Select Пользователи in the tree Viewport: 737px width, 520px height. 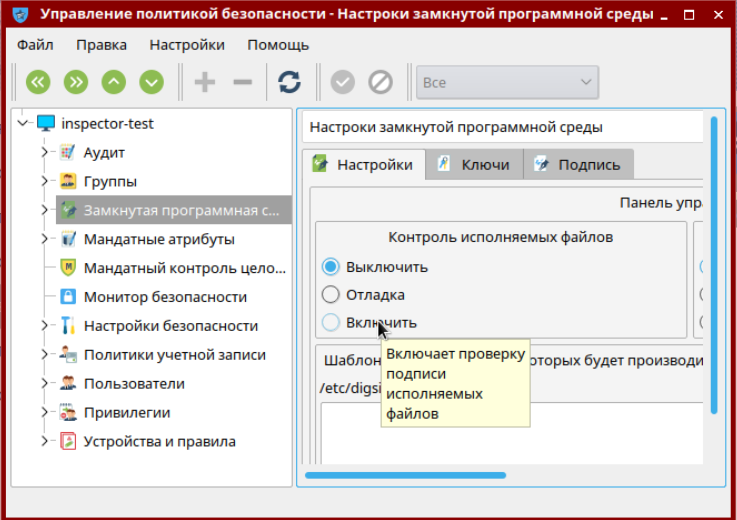[x=134, y=384]
